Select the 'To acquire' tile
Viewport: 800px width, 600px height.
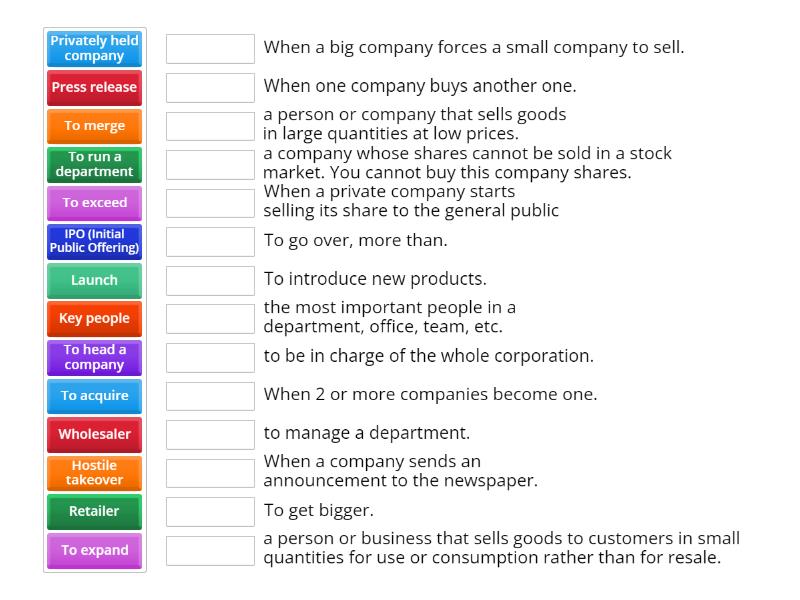coord(95,396)
